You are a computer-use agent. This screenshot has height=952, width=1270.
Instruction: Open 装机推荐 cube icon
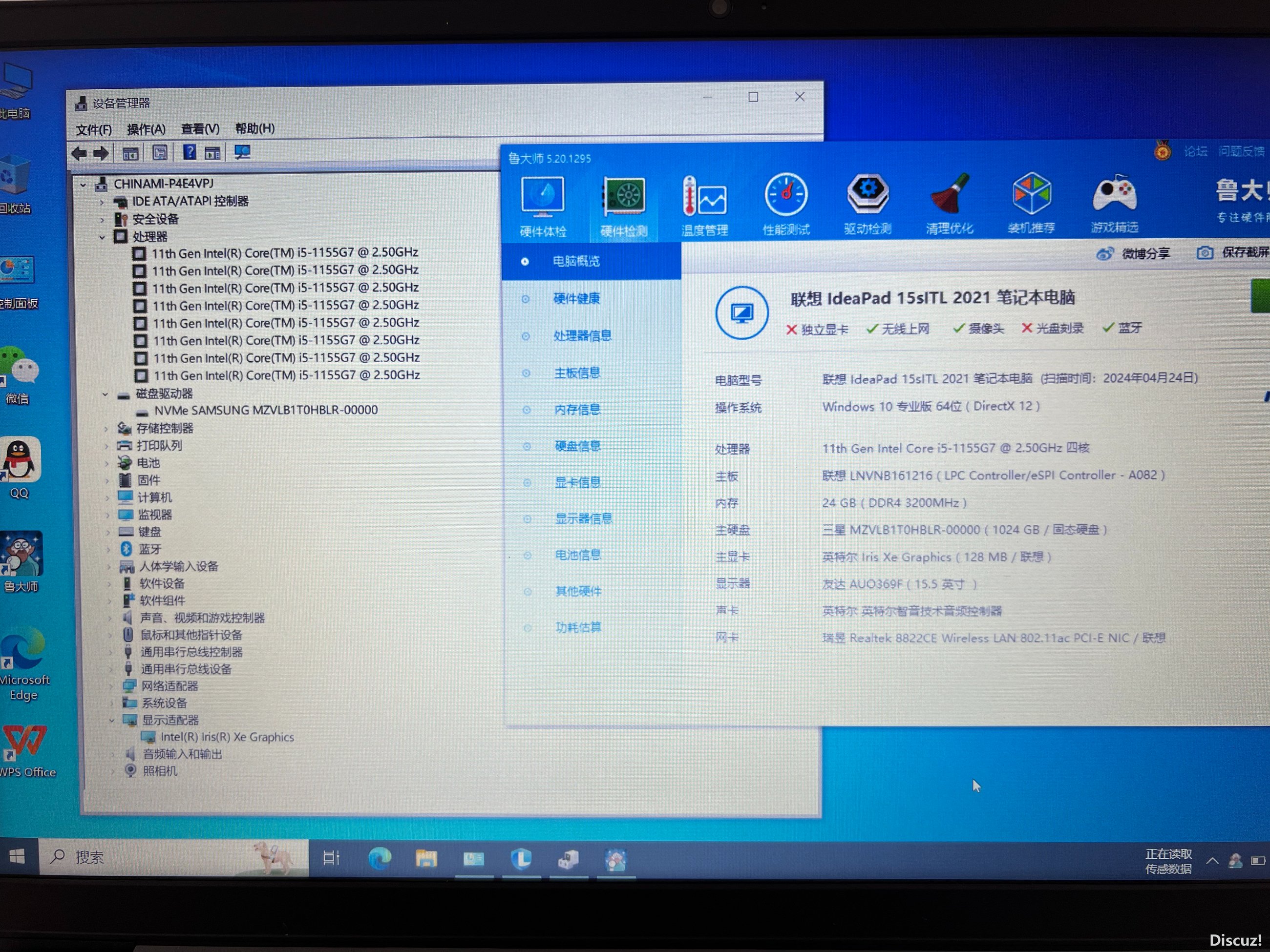click(x=1031, y=203)
